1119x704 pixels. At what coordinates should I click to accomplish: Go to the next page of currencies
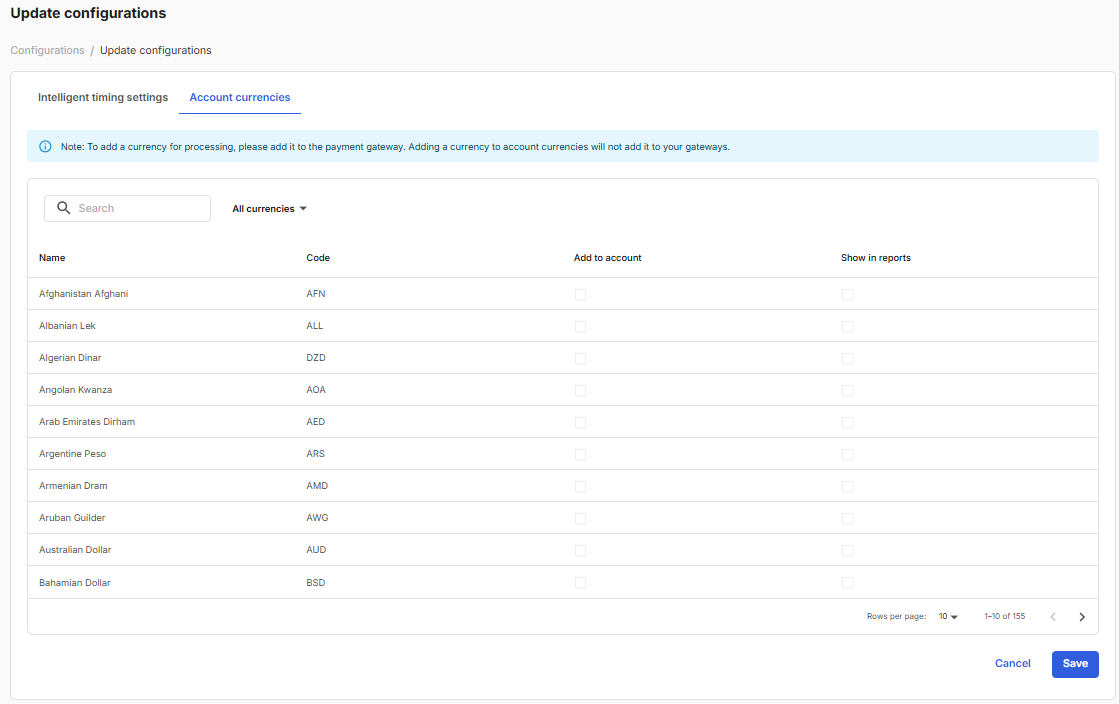click(x=1082, y=617)
